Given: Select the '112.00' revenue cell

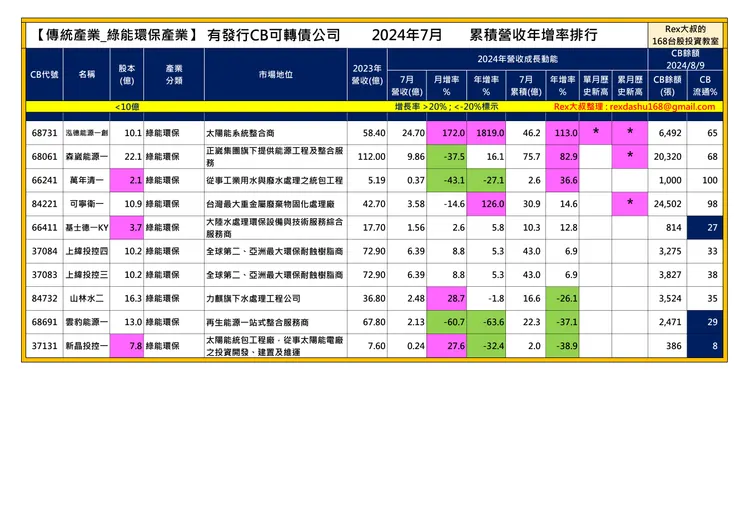Looking at the screenshot, I should click(367, 157).
